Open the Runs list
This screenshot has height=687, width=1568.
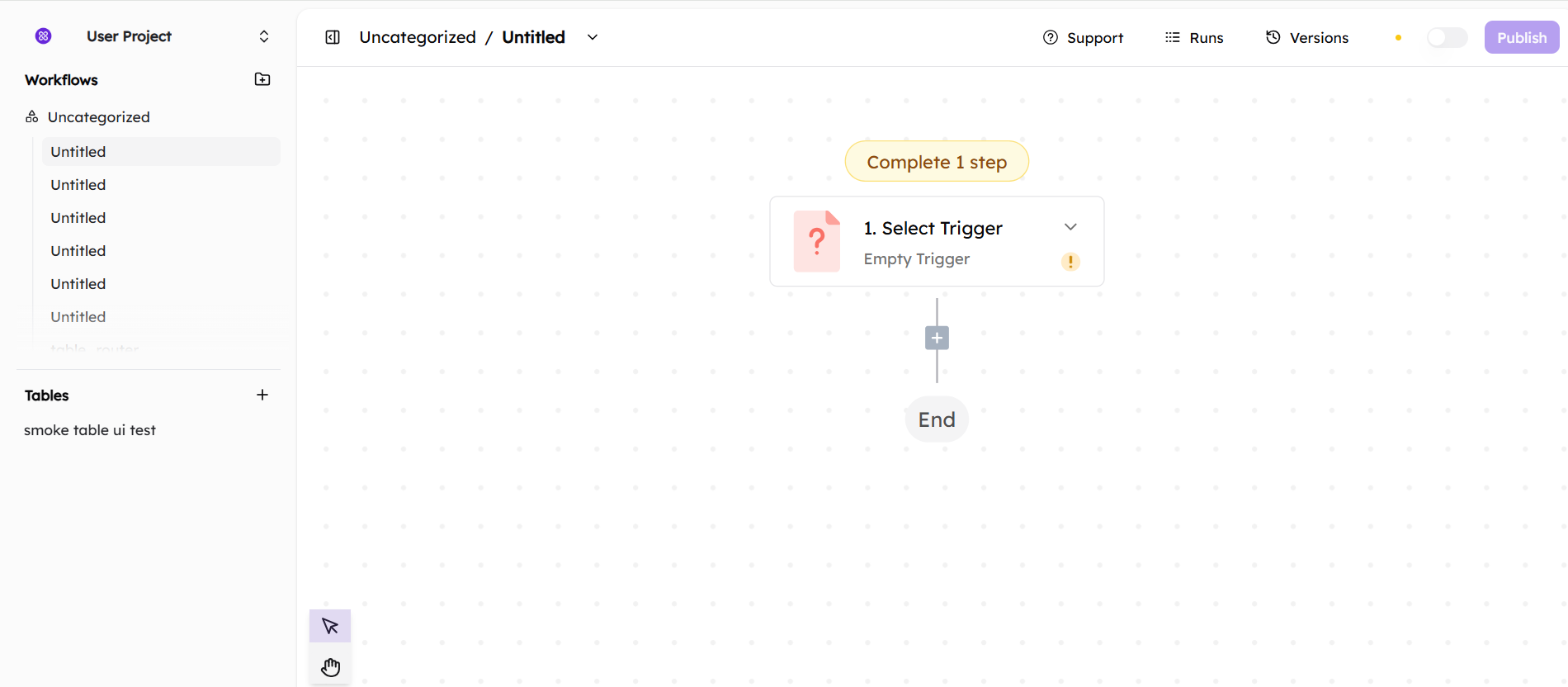[x=1194, y=37]
